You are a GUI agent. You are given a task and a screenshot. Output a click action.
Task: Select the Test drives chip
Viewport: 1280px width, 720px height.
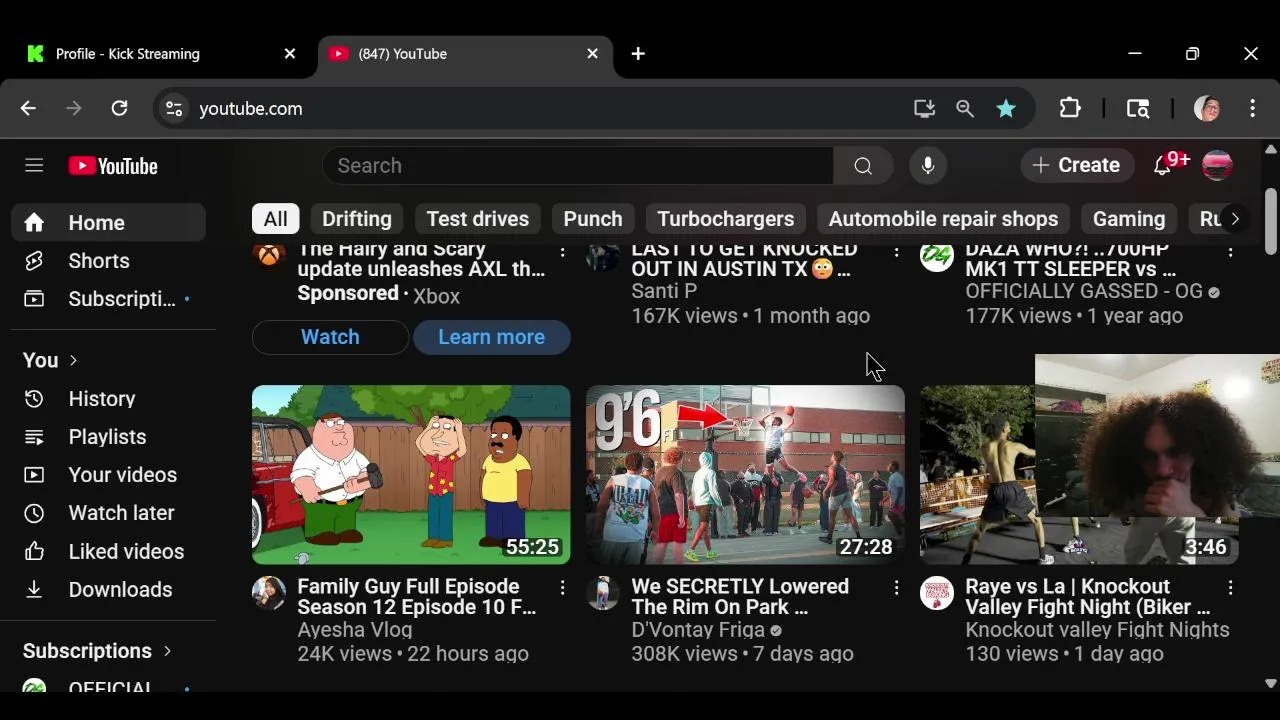point(478,219)
